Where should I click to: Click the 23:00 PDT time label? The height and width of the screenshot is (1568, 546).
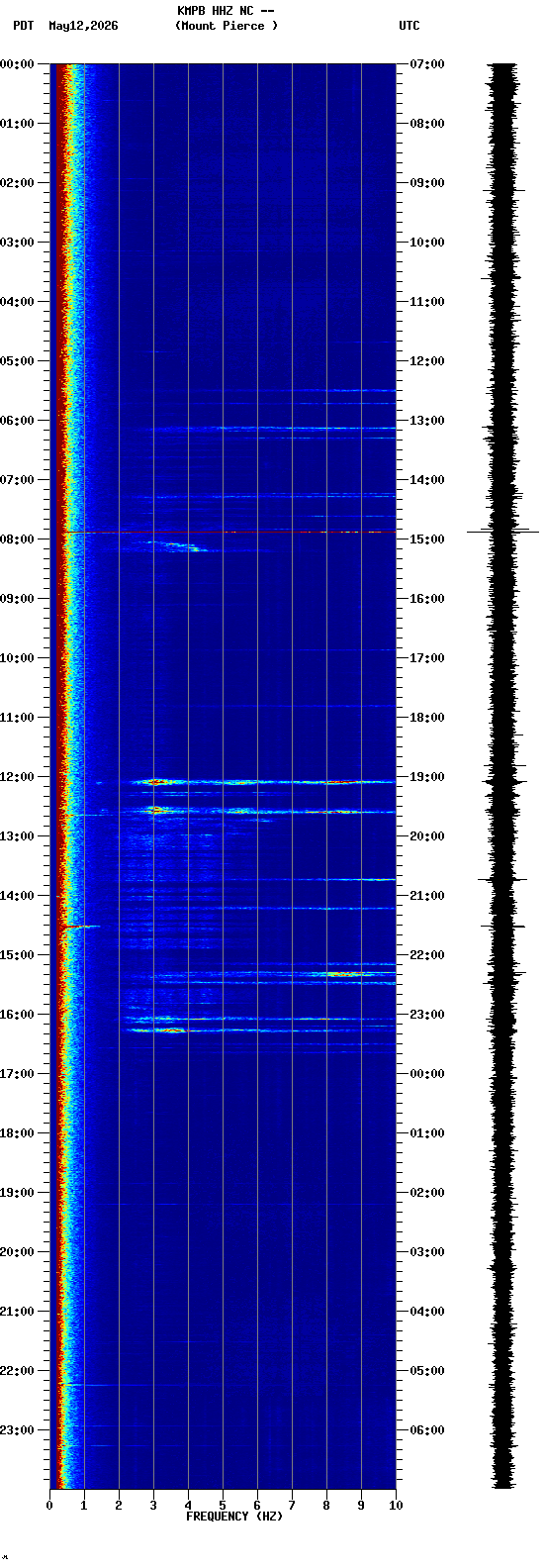pos(17,1430)
